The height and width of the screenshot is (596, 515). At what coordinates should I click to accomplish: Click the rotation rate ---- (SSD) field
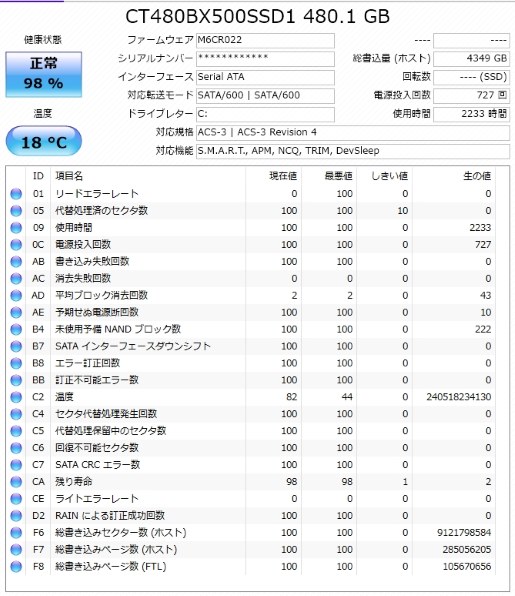coord(471,77)
